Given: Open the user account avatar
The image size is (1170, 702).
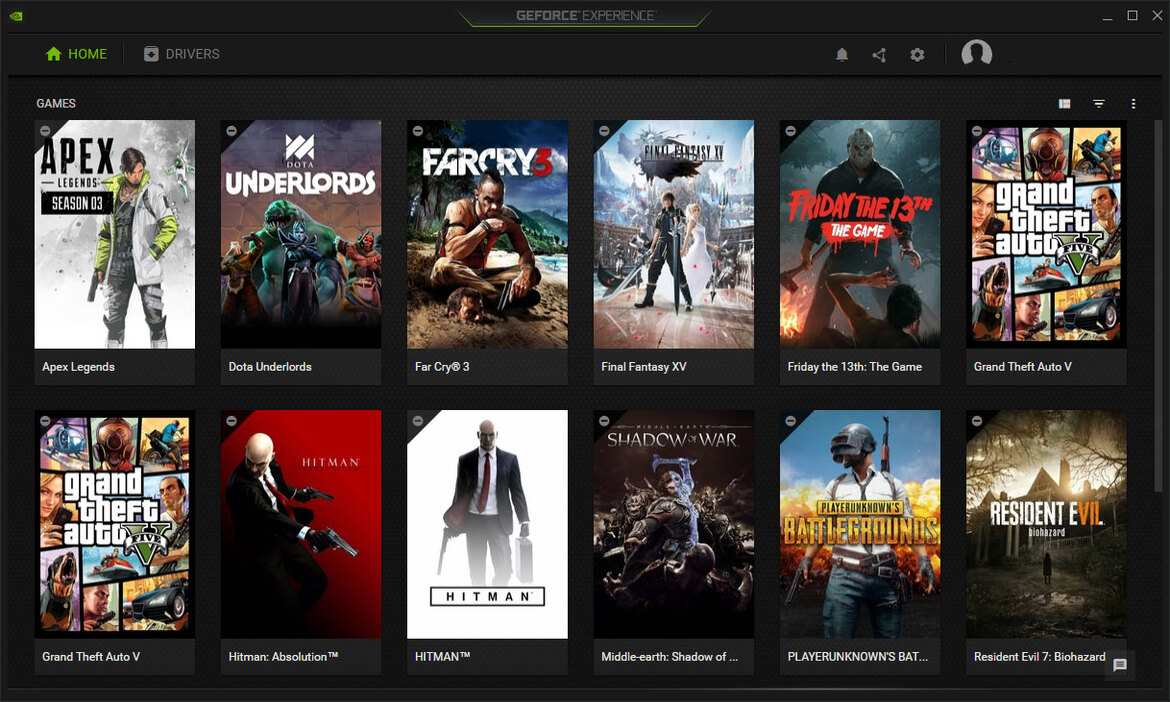Looking at the screenshot, I should [x=976, y=53].
